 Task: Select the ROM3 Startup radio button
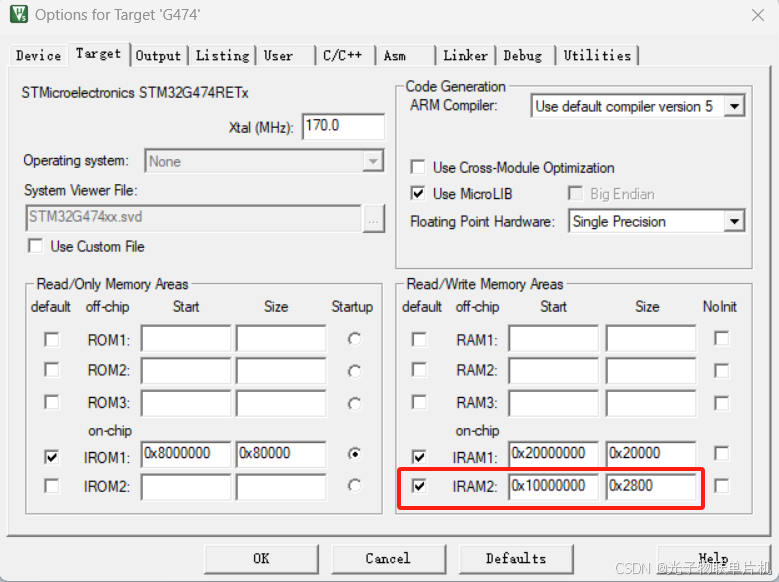354,404
